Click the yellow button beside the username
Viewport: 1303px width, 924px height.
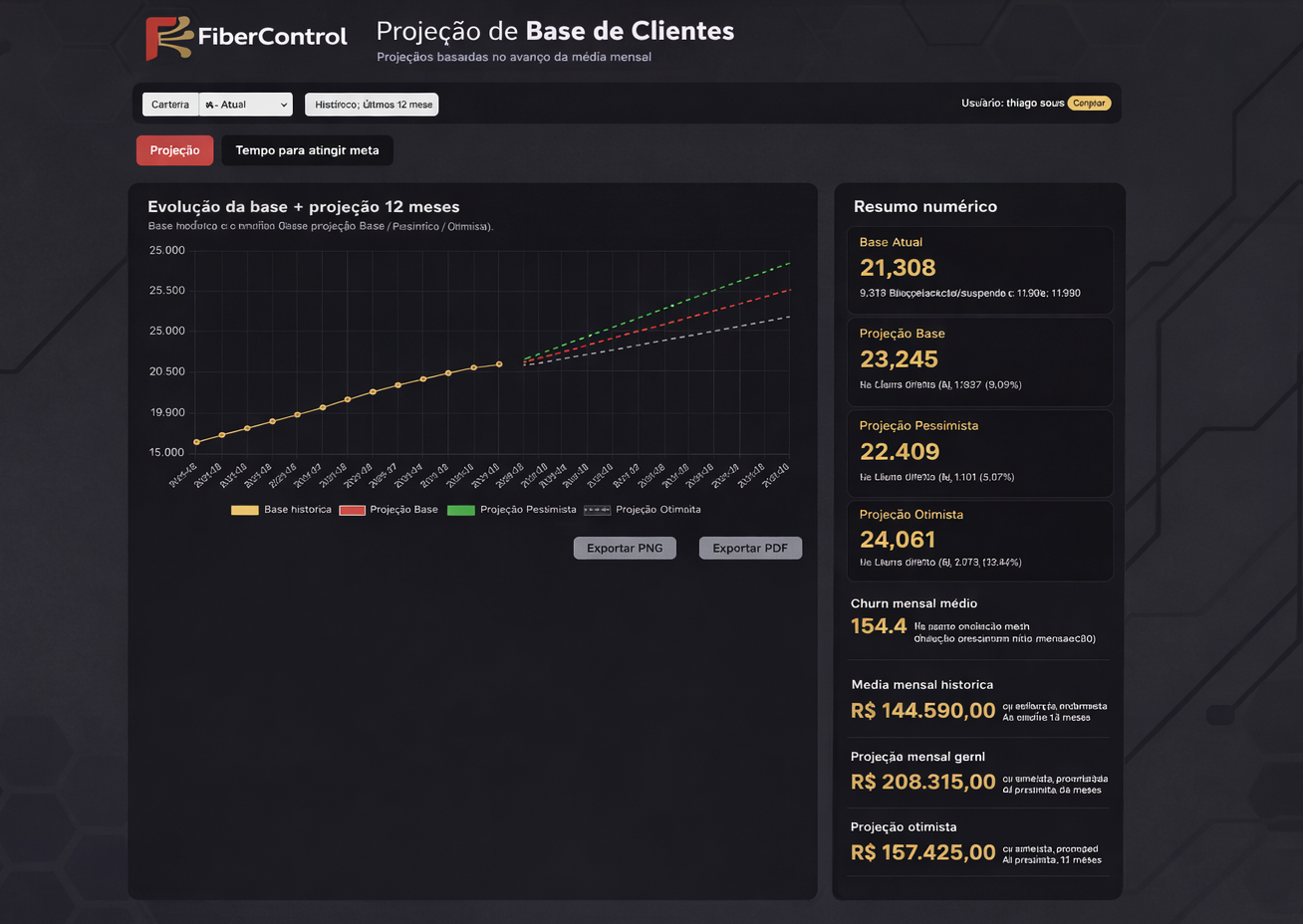[1089, 104]
